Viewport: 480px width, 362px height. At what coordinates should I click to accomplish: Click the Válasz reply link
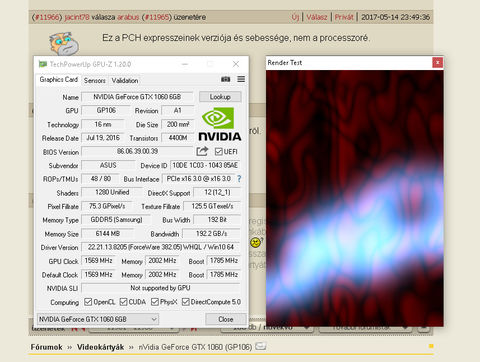(x=317, y=17)
